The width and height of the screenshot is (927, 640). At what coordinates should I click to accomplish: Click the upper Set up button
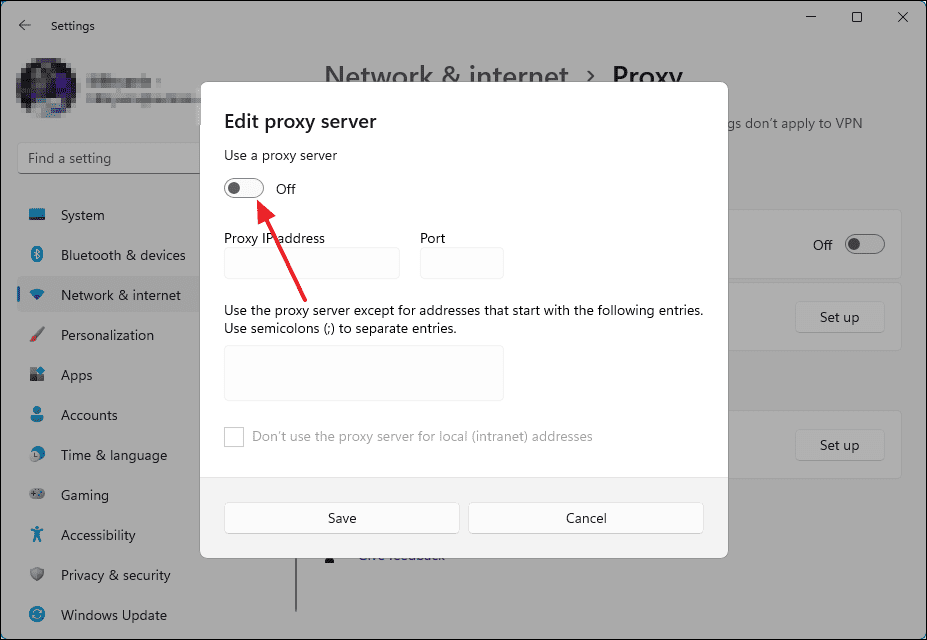(840, 317)
